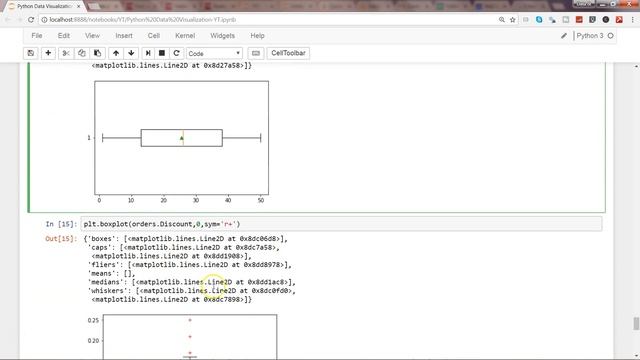Close the Python Data Visualization tab

coord(79,7)
